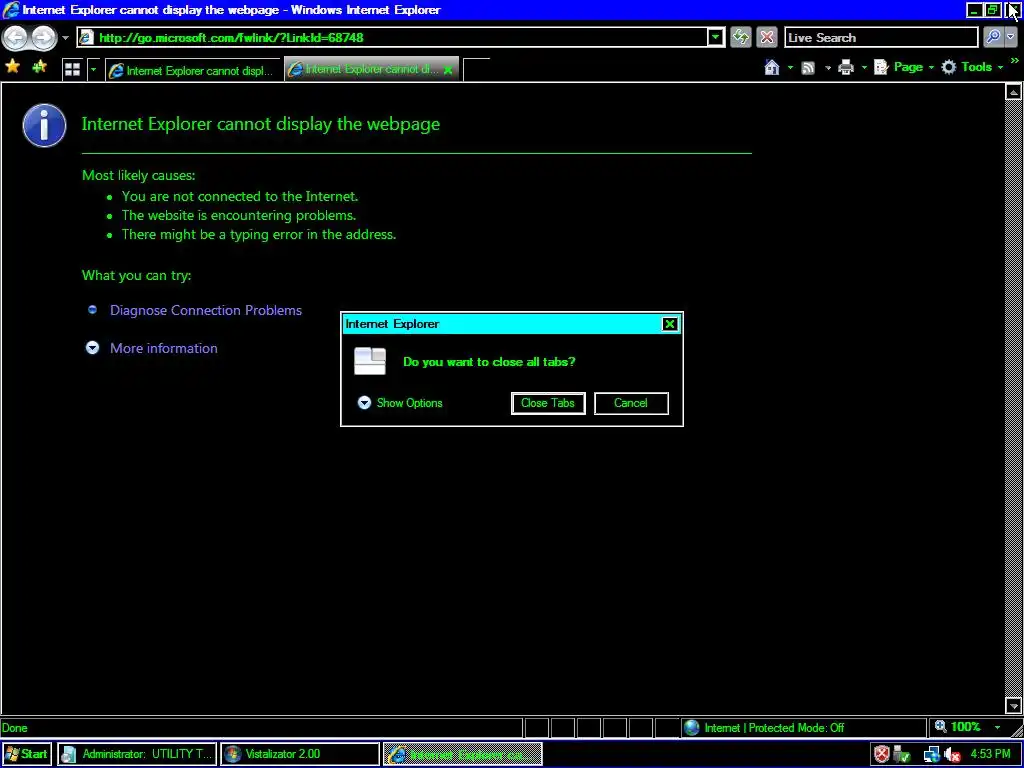The width and height of the screenshot is (1024, 768).
Task: Click the 4:53 PM clock
Action: [x=991, y=754]
